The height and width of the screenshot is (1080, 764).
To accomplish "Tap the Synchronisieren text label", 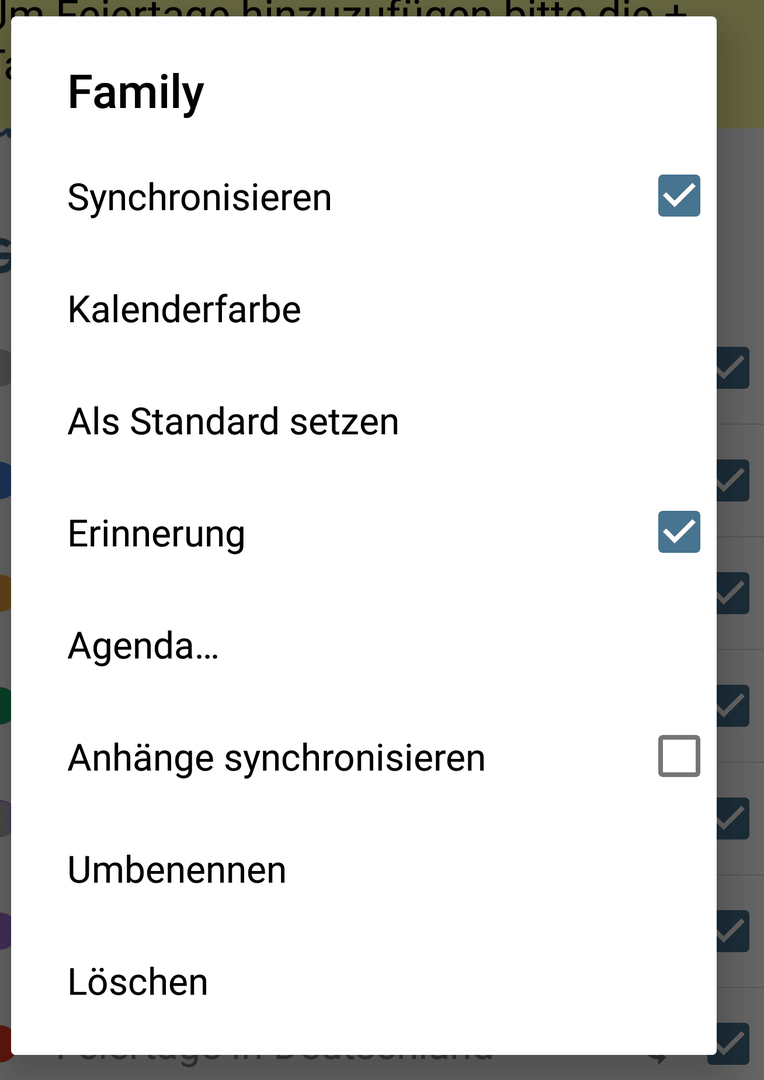I will coord(200,198).
